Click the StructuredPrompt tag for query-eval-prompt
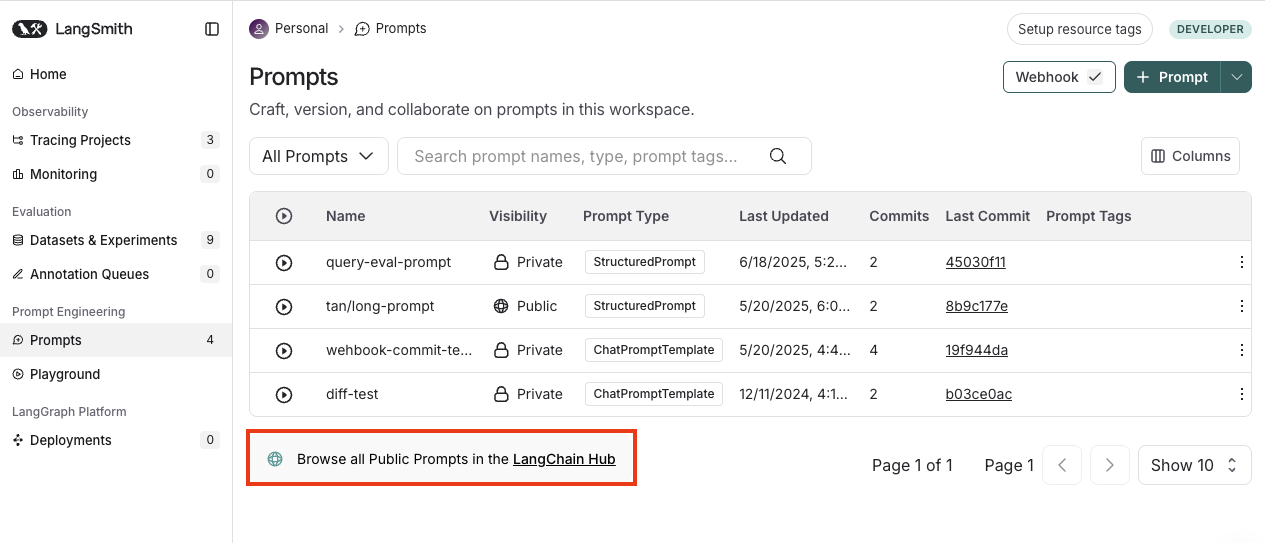The image size is (1265, 543). (x=645, y=262)
